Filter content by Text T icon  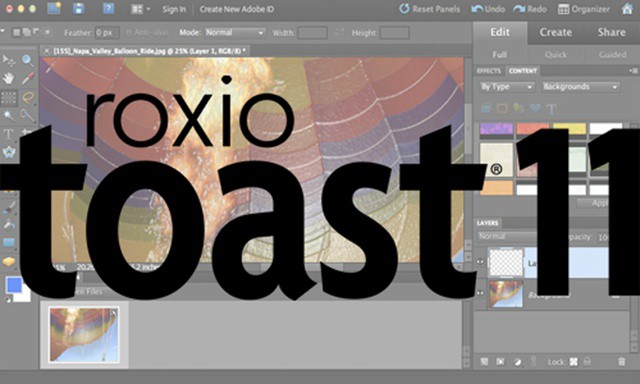551,109
